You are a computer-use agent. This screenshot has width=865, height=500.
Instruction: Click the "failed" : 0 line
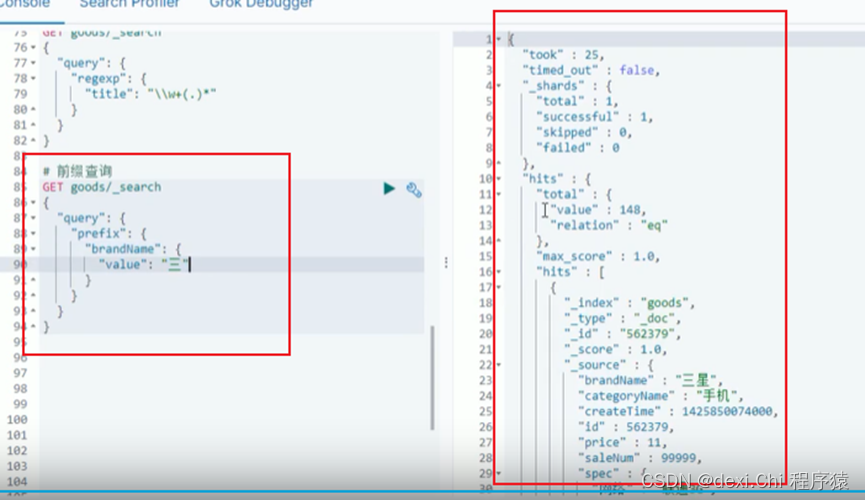[578, 148]
